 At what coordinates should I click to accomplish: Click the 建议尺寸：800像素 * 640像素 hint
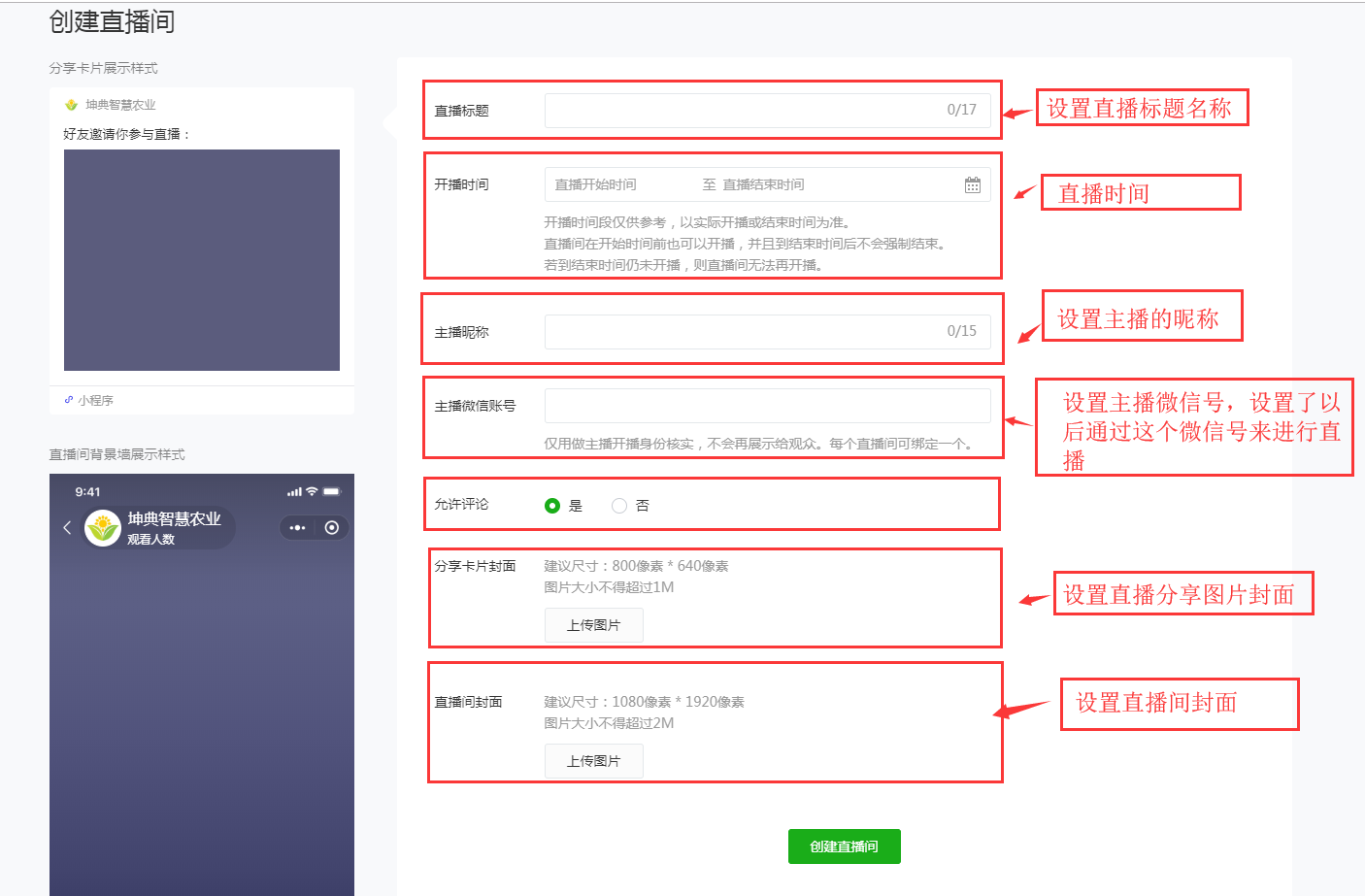tap(636, 566)
